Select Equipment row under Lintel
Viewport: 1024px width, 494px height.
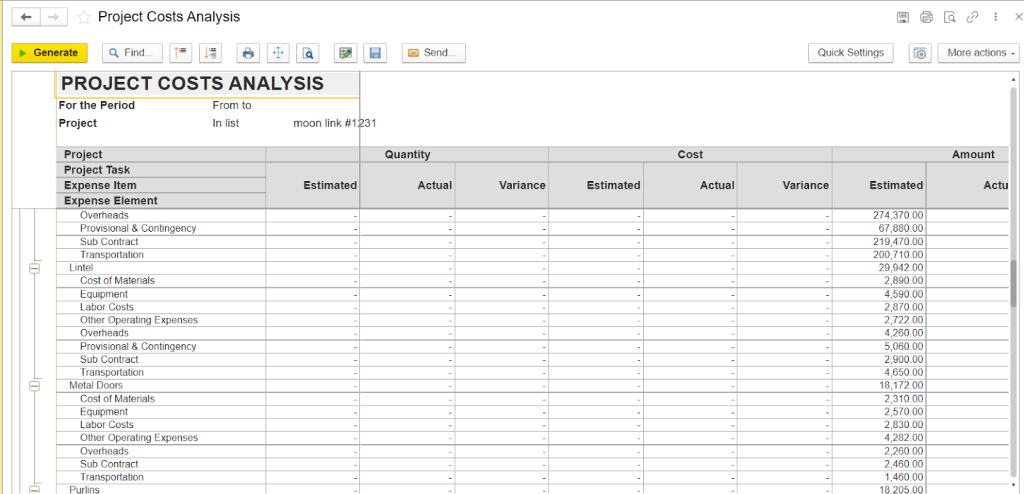pyautogui.click(x=104, y=294)
